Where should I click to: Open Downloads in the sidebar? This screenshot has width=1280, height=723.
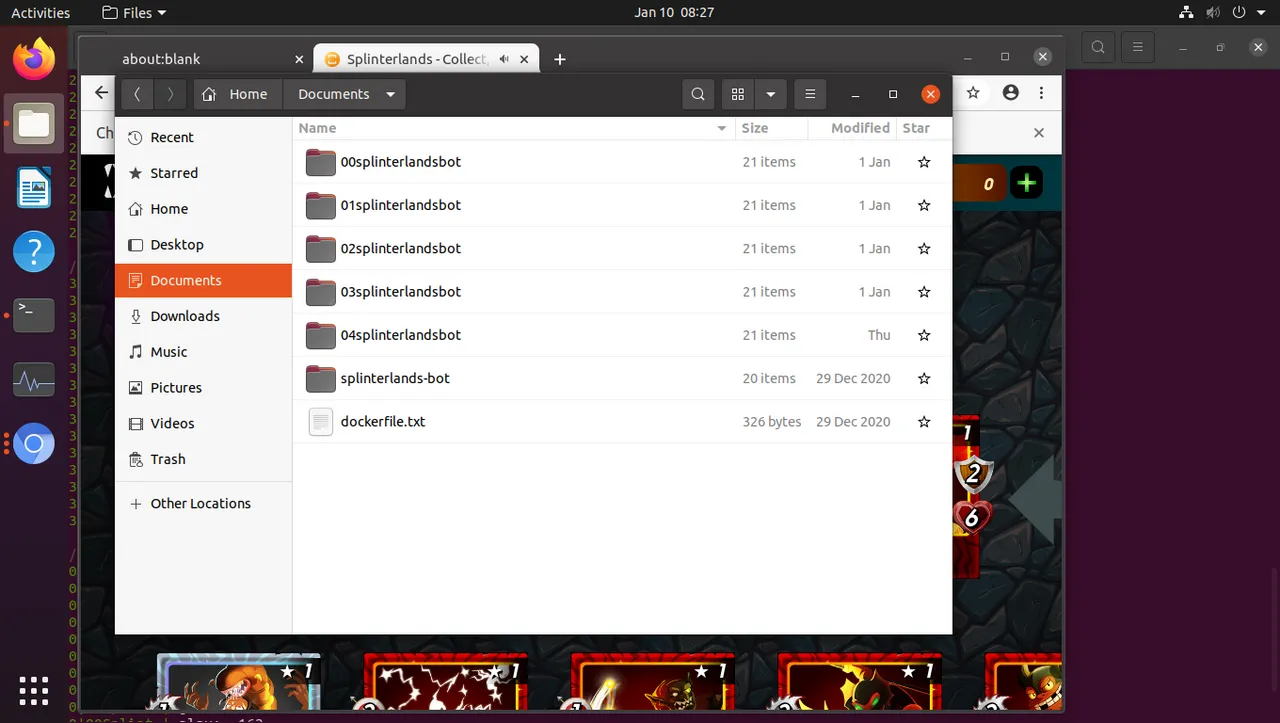[203, 316]
